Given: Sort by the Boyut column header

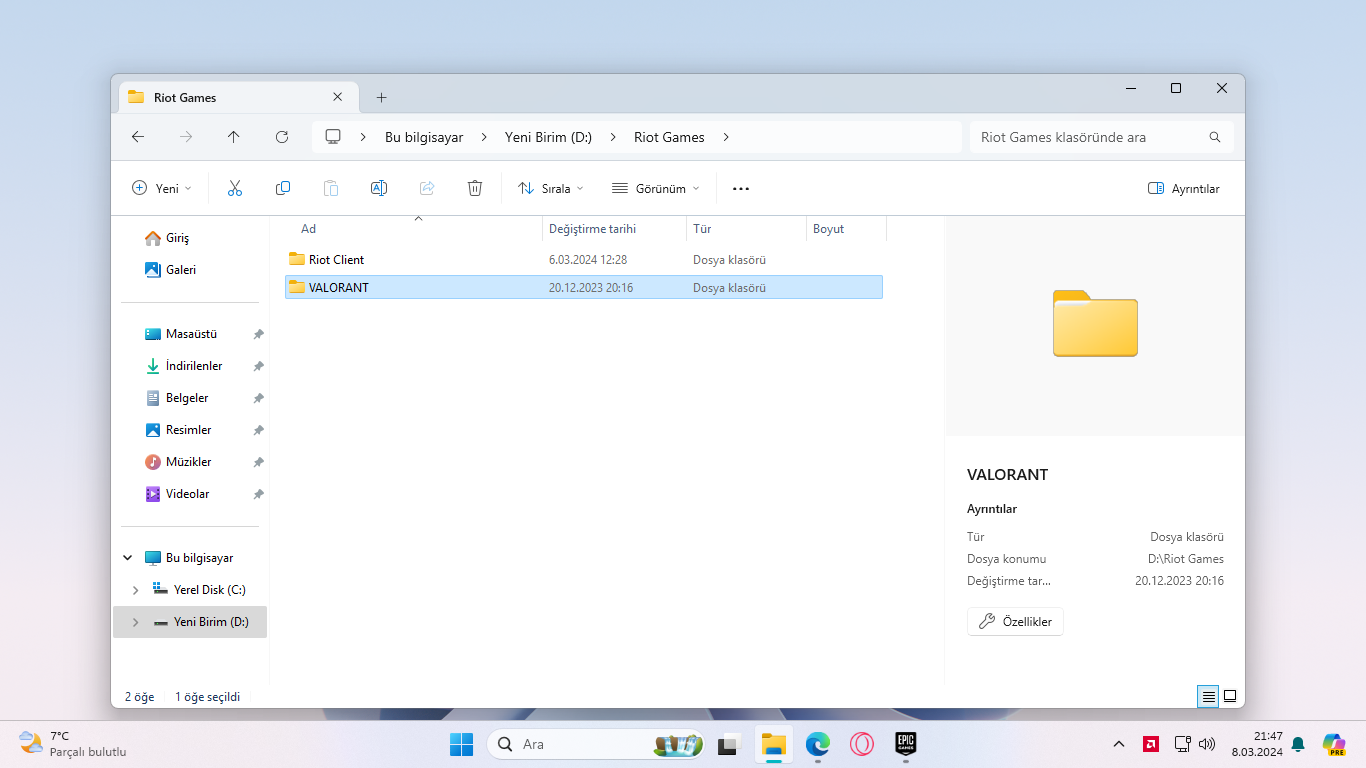Looking at the screenshot, I should (847, 229).
